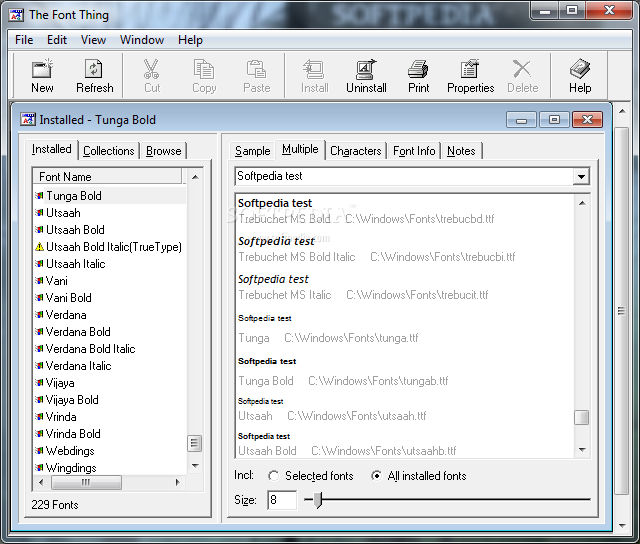The image size is (640, 544).
Task: Switch to the Browse tab
Action: (163, 151)
